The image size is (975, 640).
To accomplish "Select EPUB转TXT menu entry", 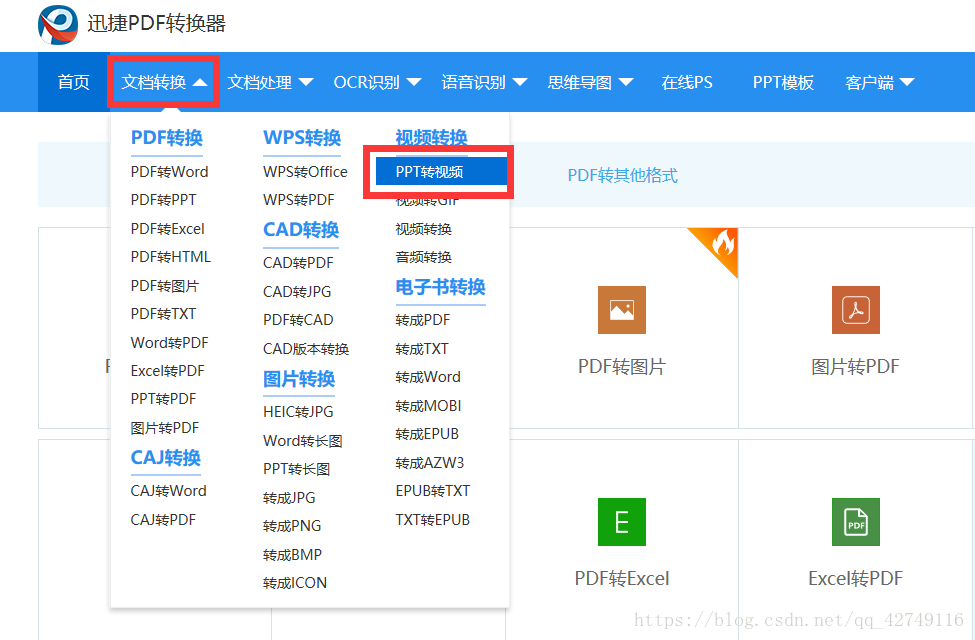I will (x=433, y=491).
